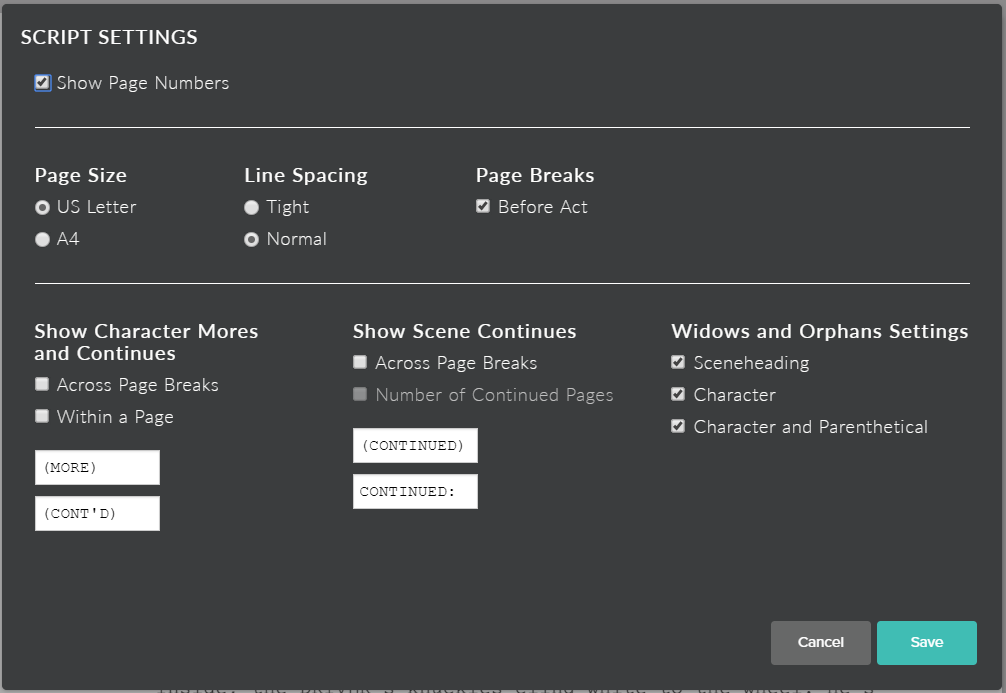Click the SCRIPT SETTINGS title
The height and width of the screenshot is (693, 1006).
(109, 37)
